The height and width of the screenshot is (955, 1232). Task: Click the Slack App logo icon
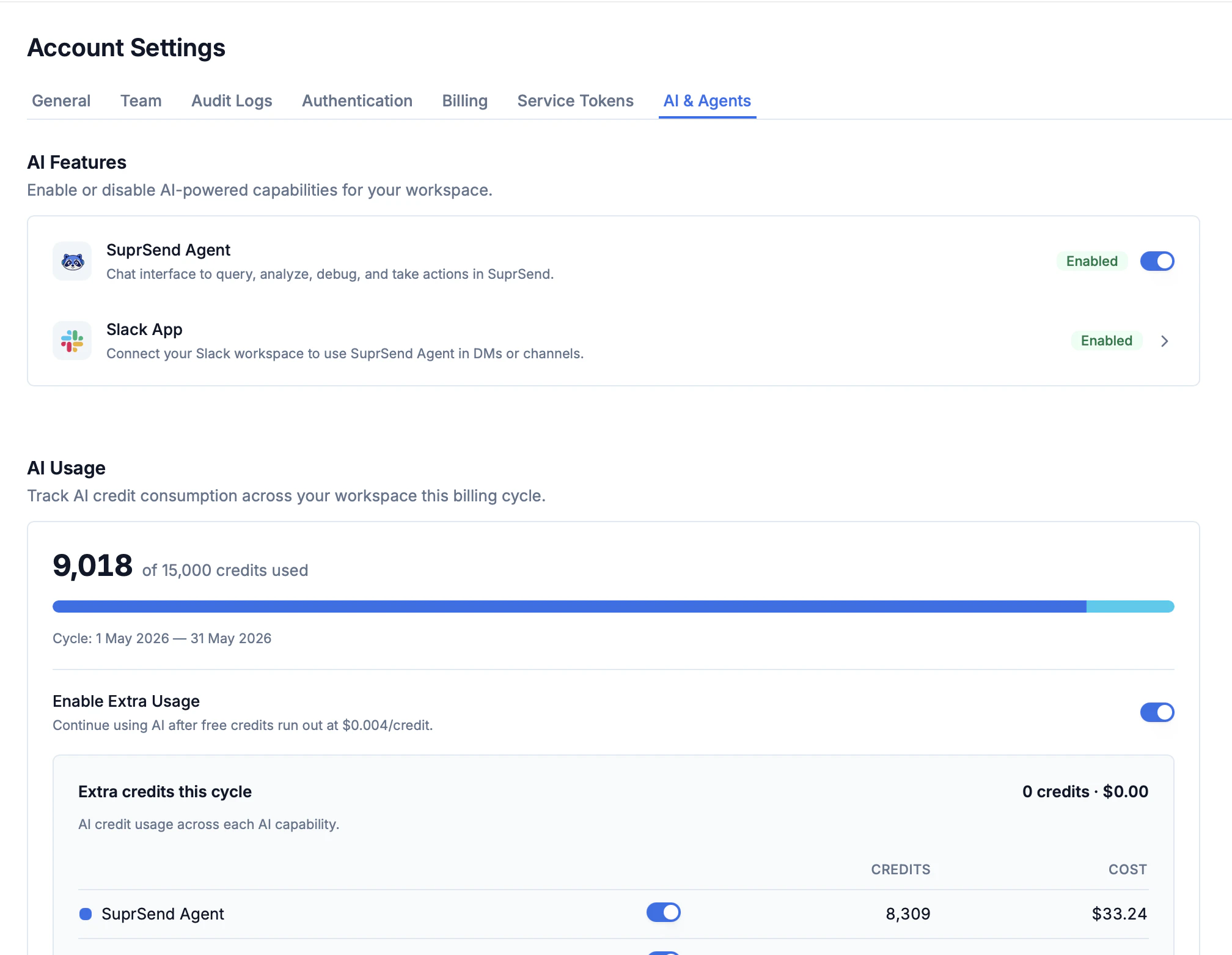click(x=72, y=341)
